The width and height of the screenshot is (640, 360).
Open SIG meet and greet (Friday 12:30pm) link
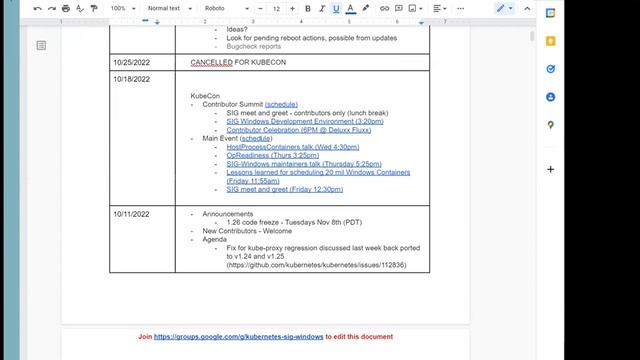point(284,189)
